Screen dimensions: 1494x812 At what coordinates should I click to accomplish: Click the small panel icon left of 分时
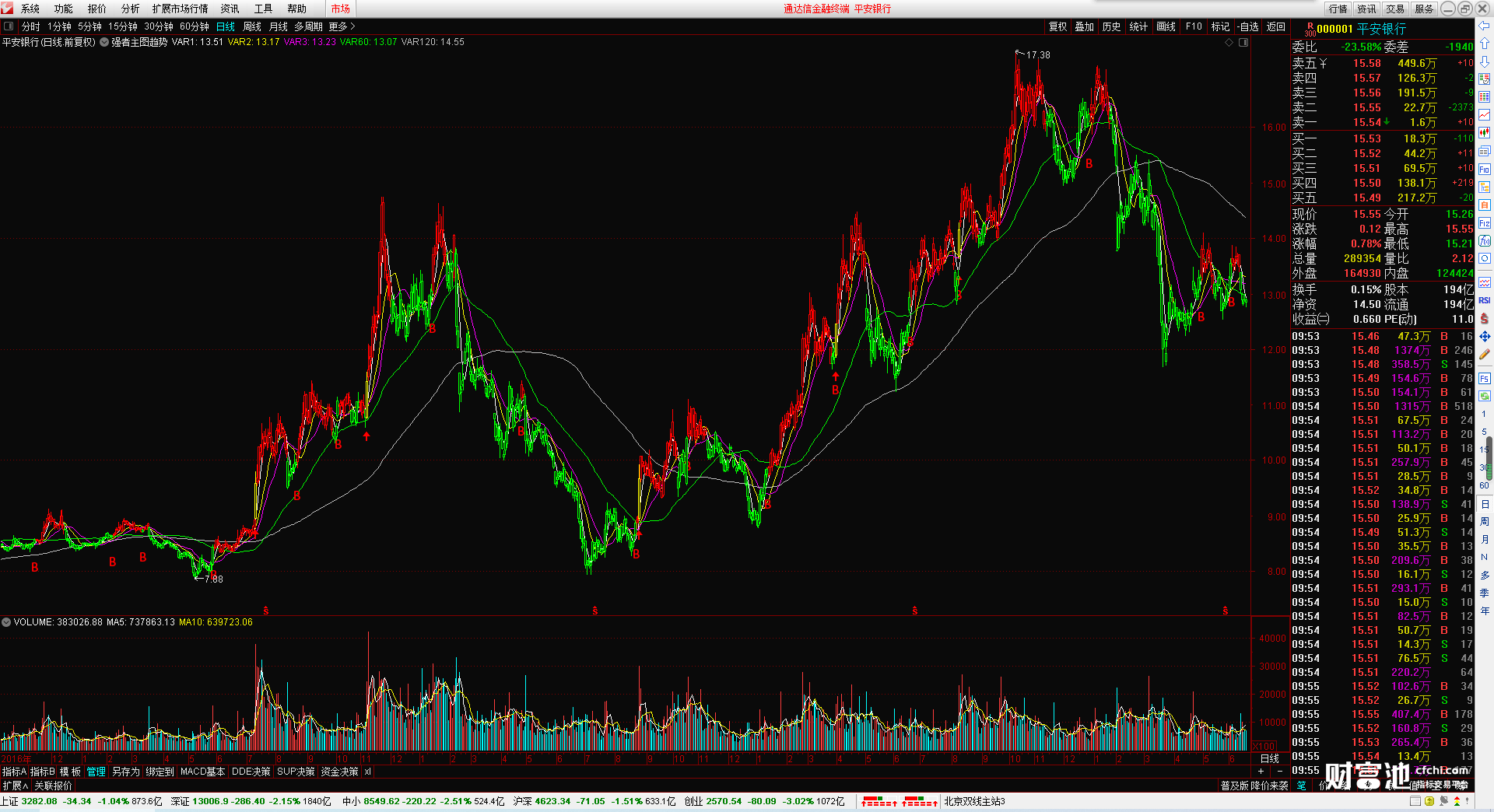pyautogui.click(x=9, y=26)
